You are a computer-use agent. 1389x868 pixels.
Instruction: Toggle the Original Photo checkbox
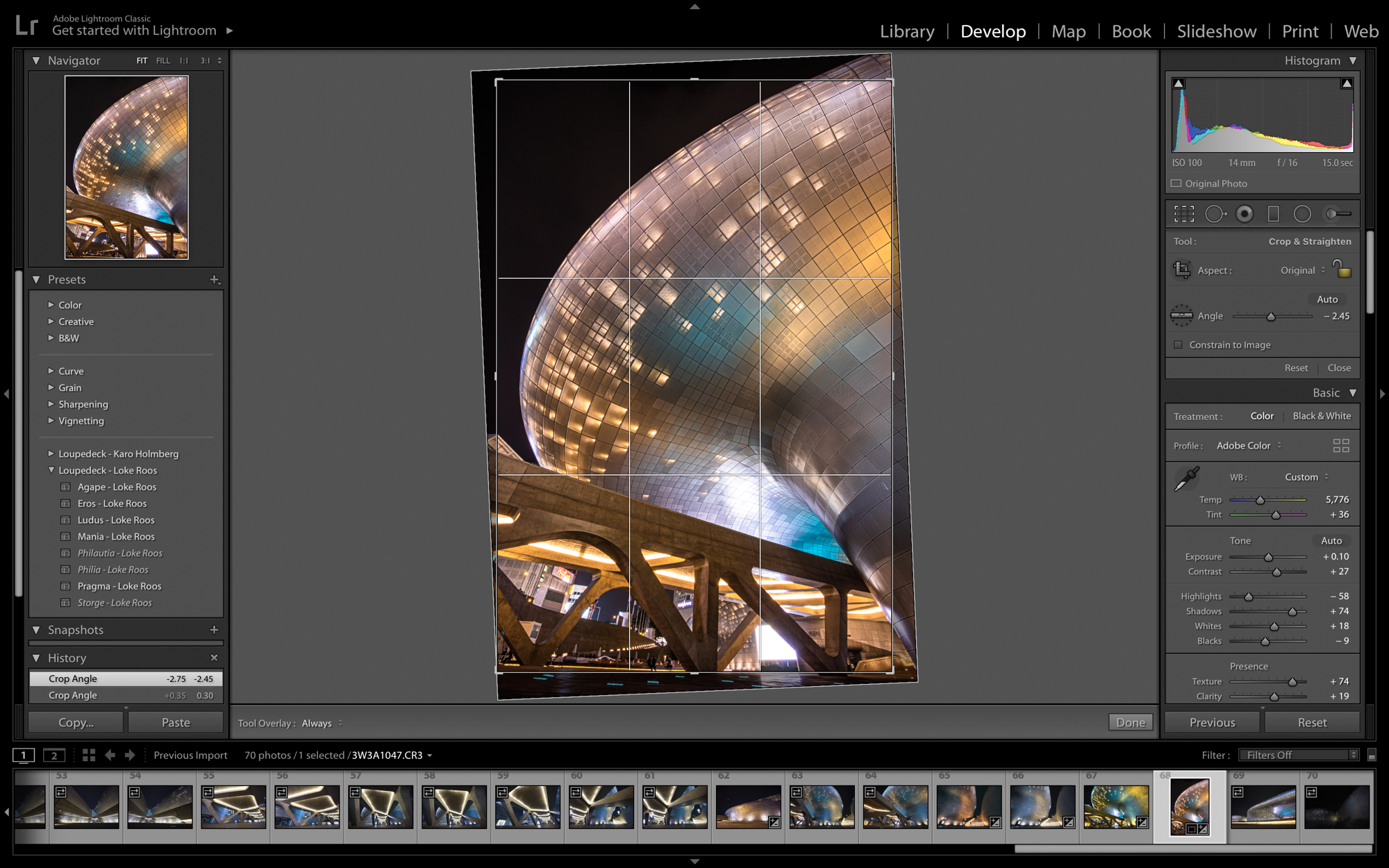(x=1176, y=183)
